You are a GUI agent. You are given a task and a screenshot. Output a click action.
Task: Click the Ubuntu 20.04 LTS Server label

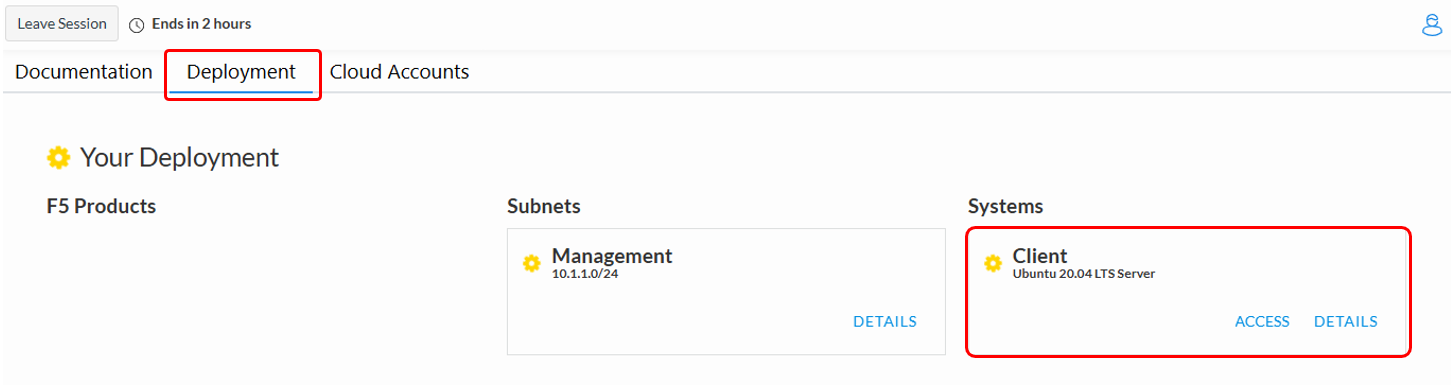point(1084,273)
